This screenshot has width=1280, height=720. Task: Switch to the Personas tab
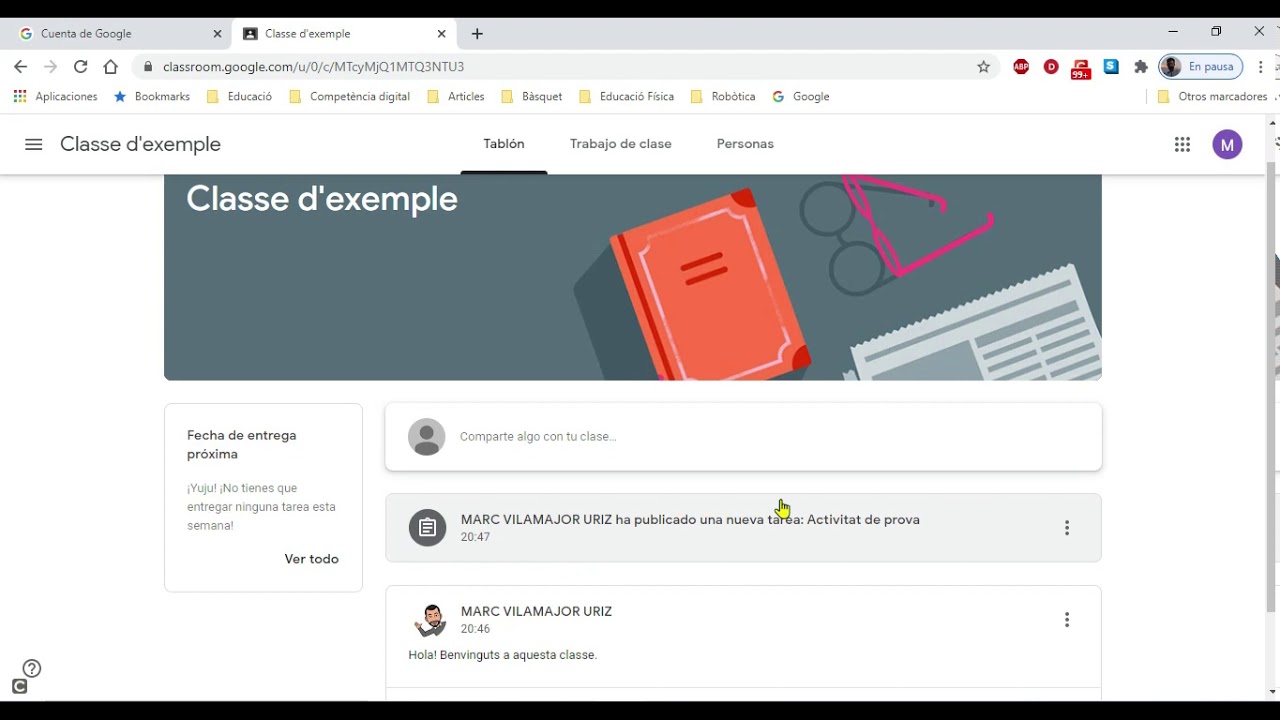tap(745, 144)
